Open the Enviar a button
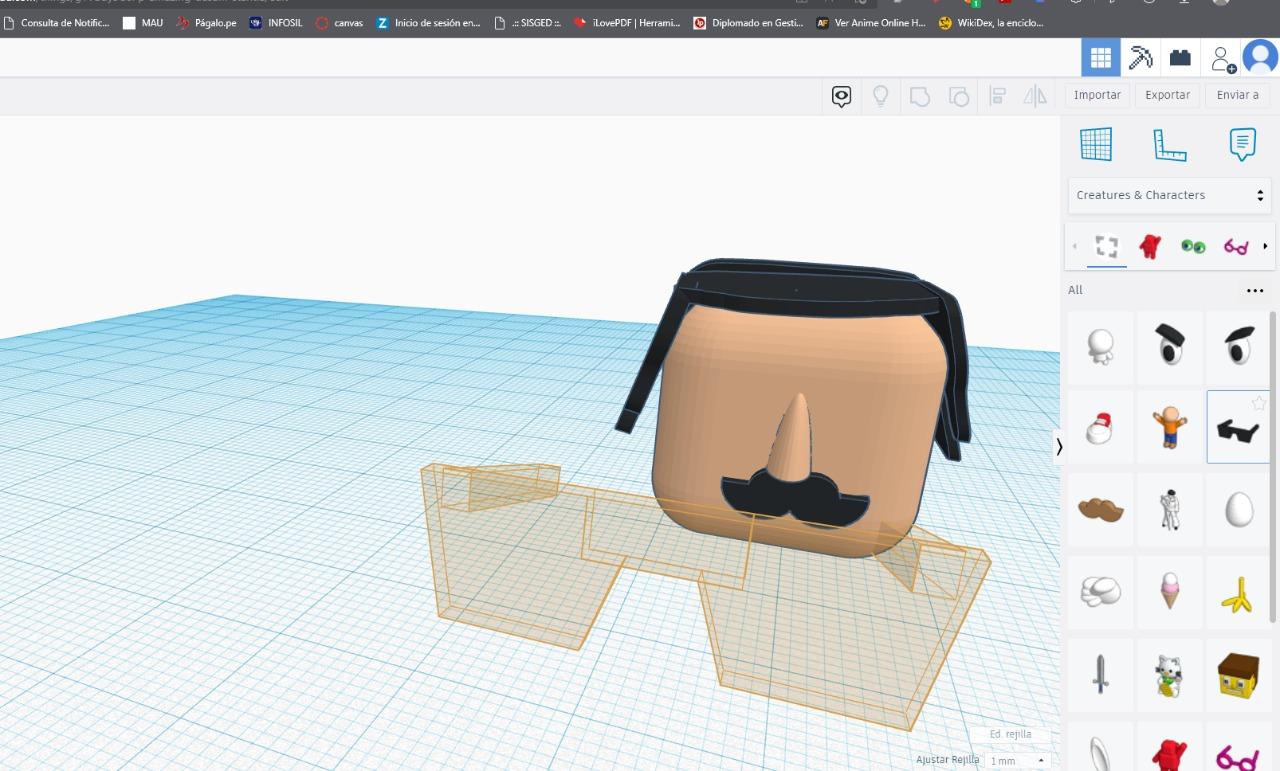1280x771 pixels. click(x=1237, y=95)
